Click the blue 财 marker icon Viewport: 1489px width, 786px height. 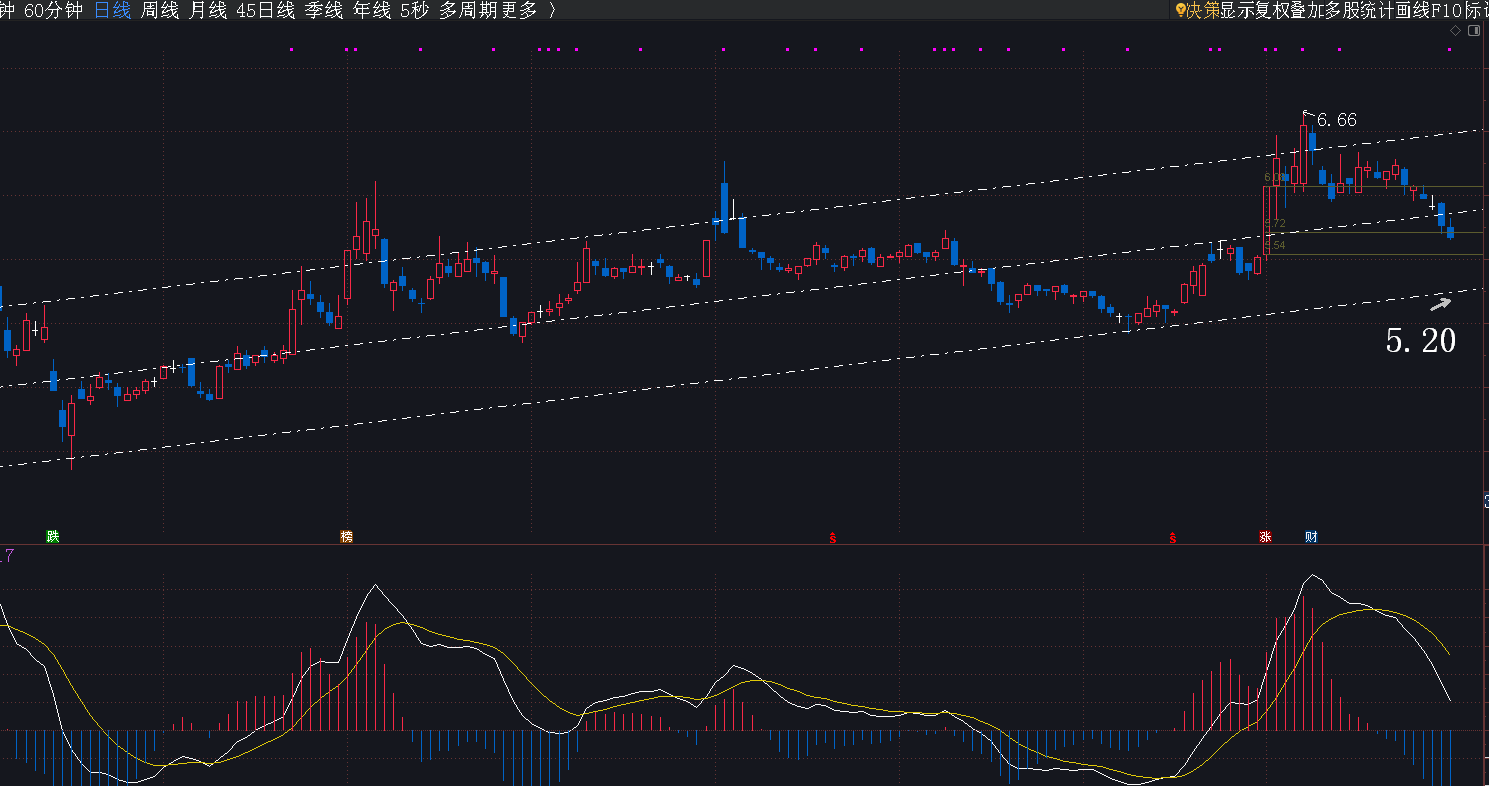click(1310, 537)
